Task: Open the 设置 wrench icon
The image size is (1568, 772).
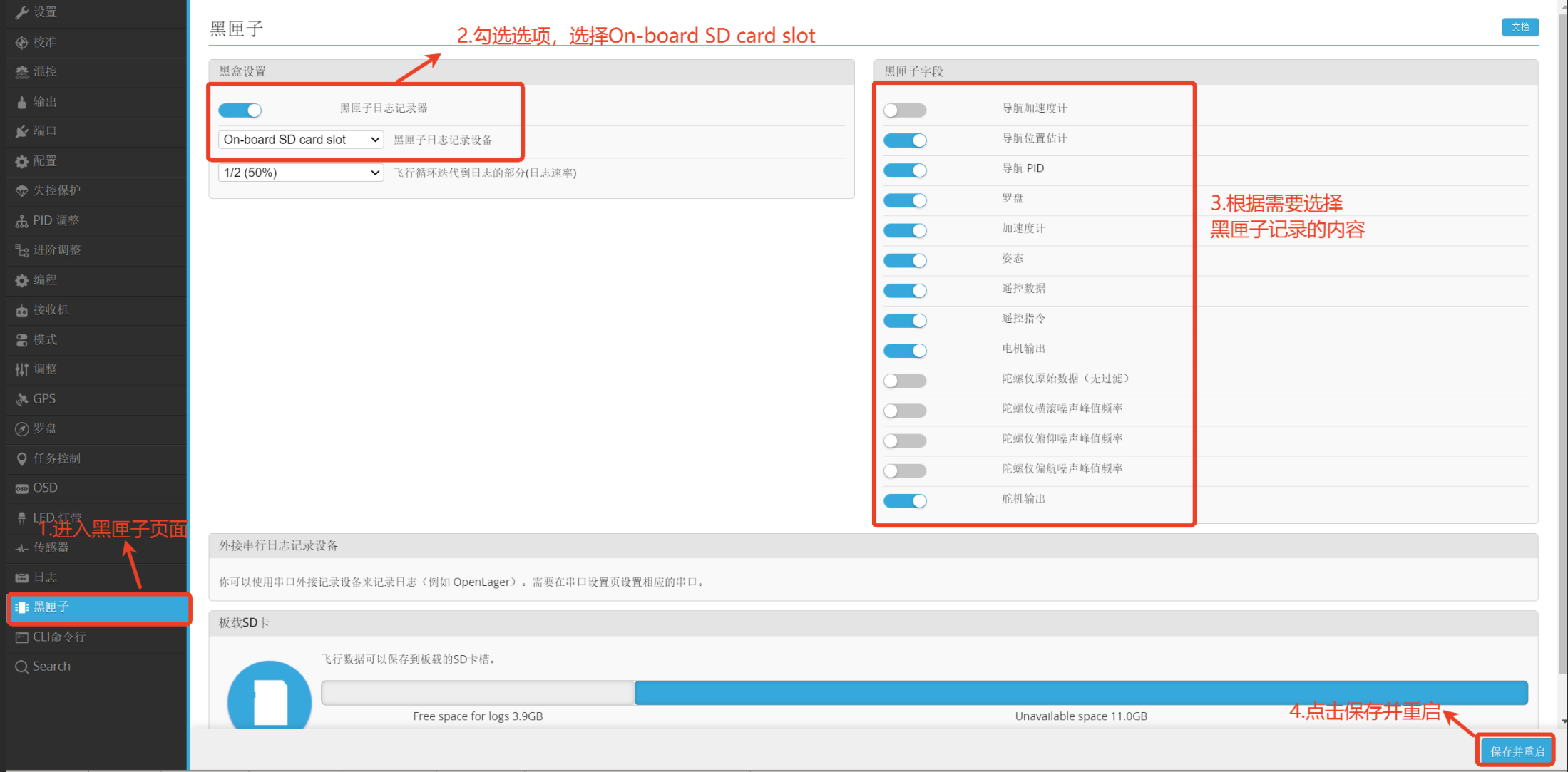Action: click(x=22, y=12)
